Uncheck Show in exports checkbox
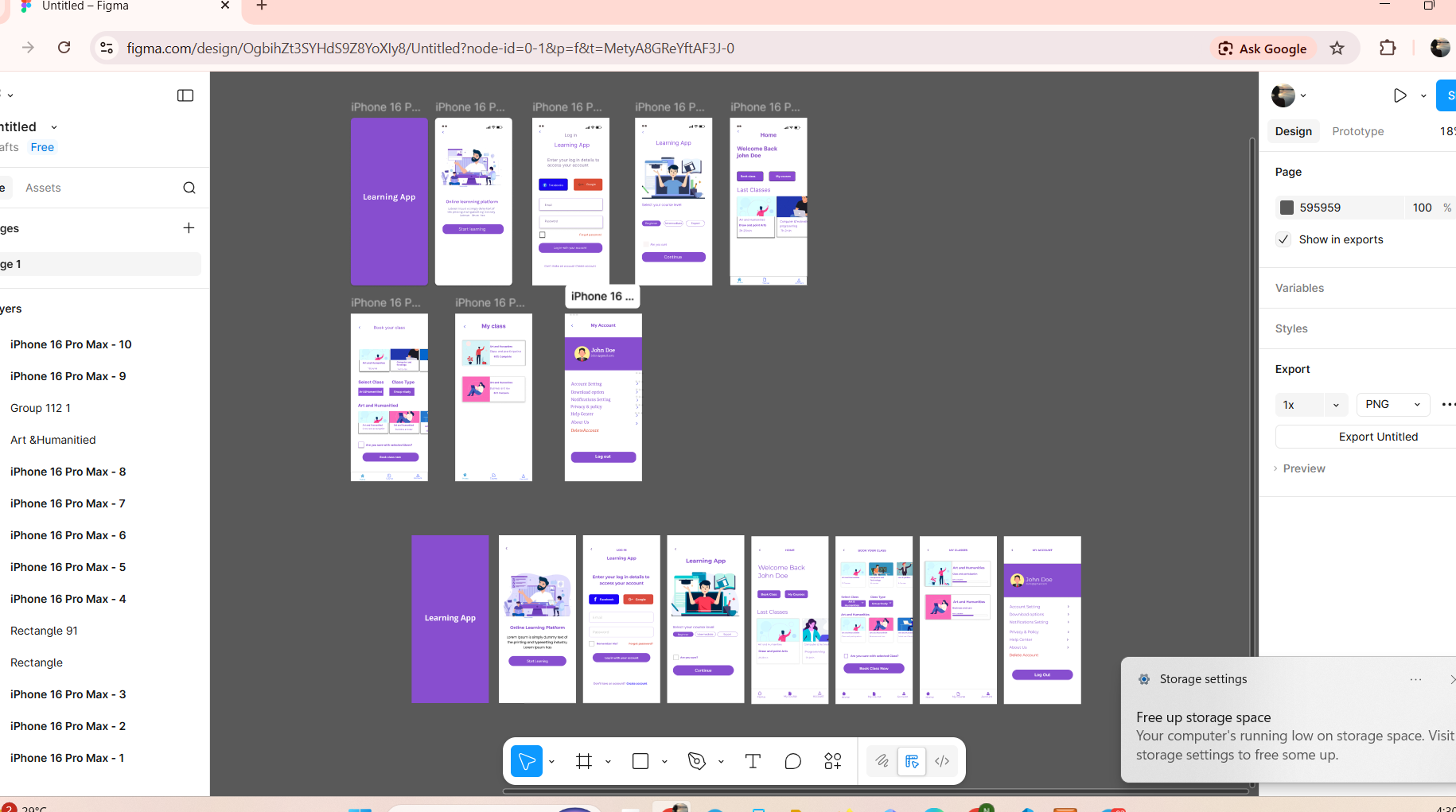 [1283, 239]
